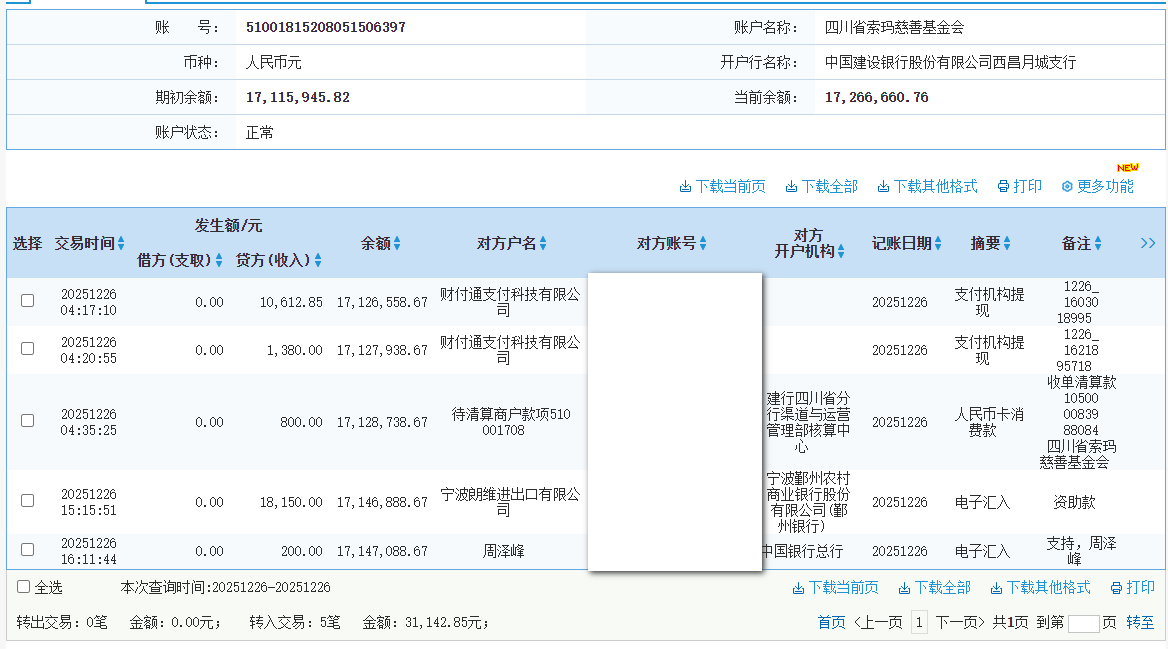Click the 下载其他格式 download icon
The width and height of the screenshot is (1168, 649).
[x=884, y=185]
